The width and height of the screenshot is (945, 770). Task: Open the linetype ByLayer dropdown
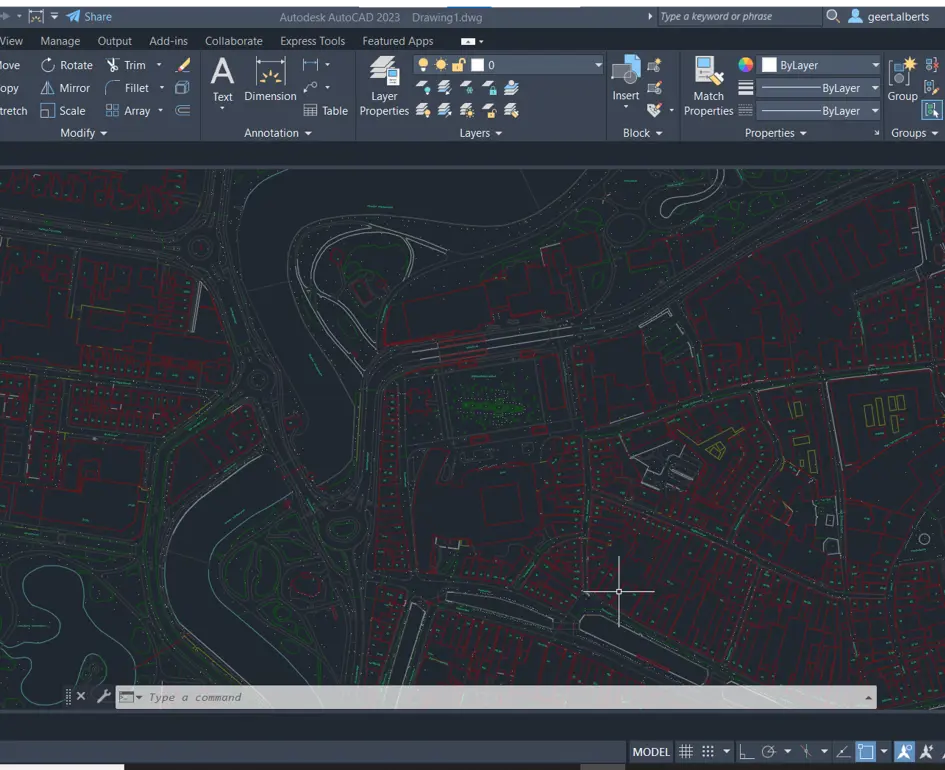pos(875,111)
